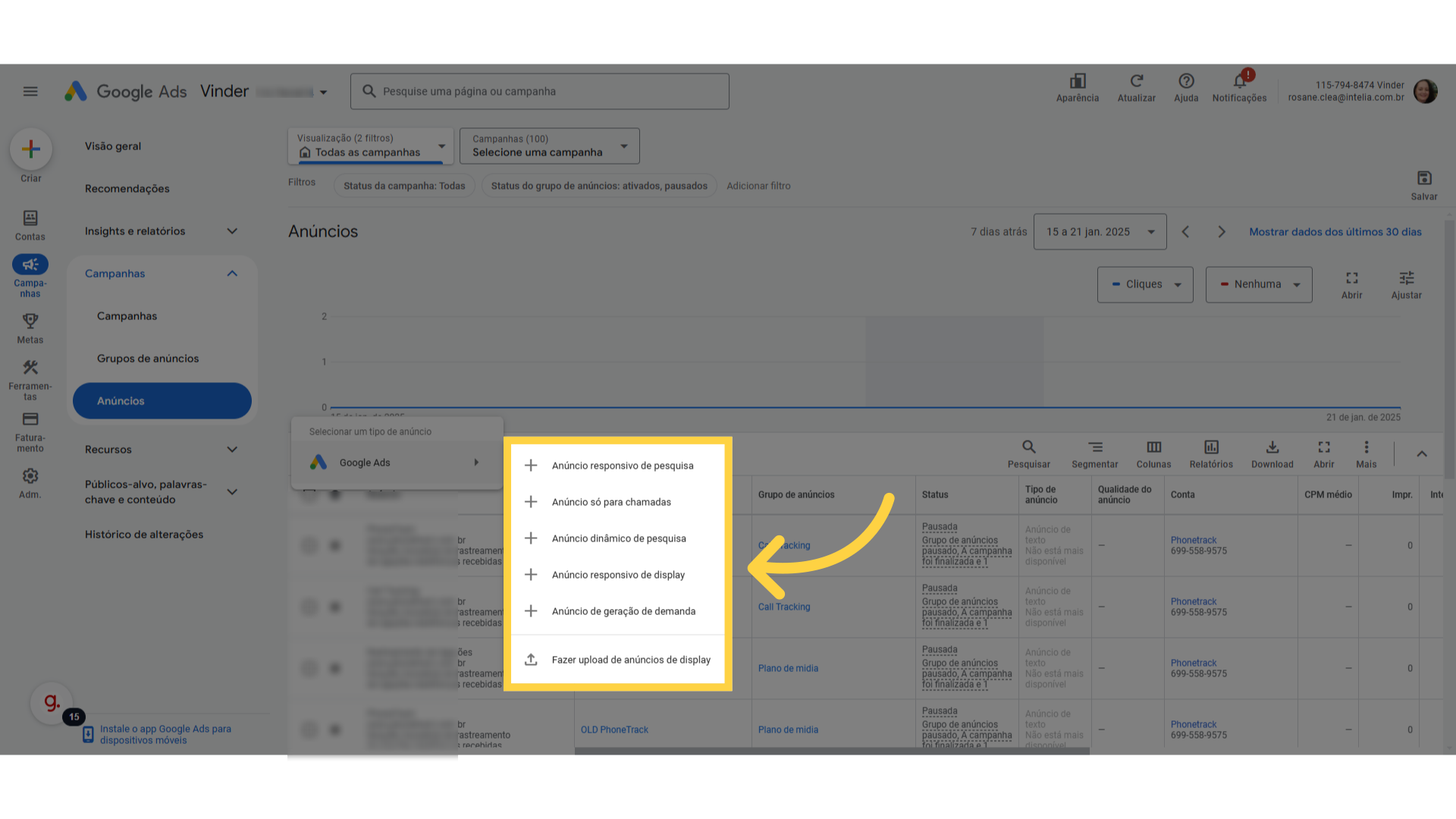This screenshot has width=1456, height=819.
Task: Collapse chart with up chevron
Action: point(1422,453)
